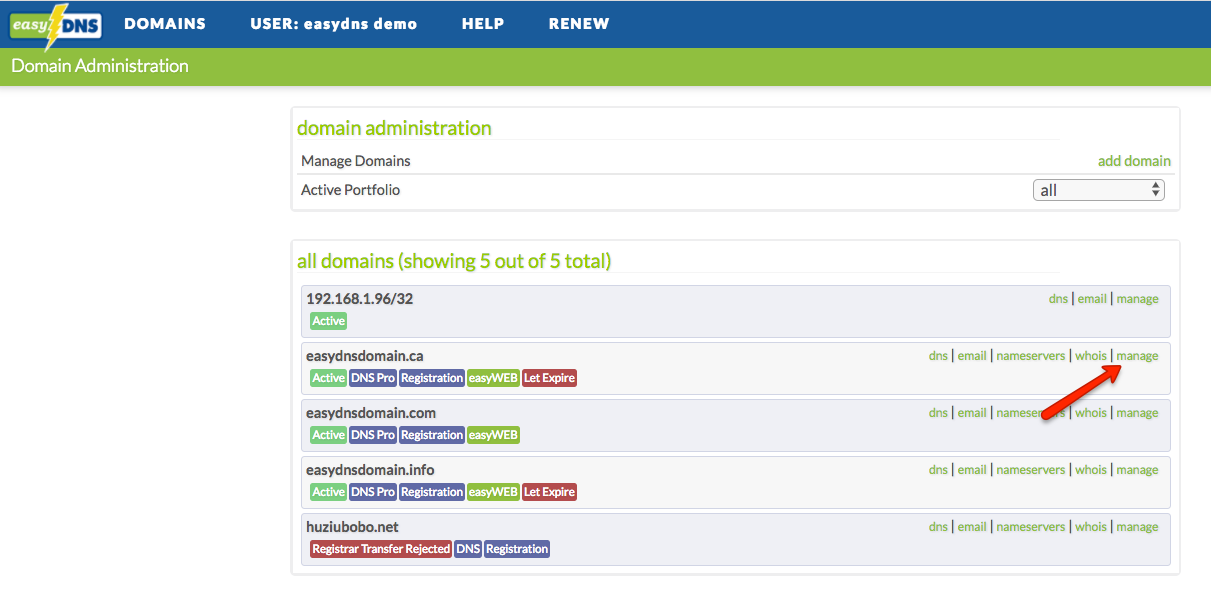Screen dimensions: 1211x595
Task: Click the Domain Administration page title
Action: coord(100,66)
